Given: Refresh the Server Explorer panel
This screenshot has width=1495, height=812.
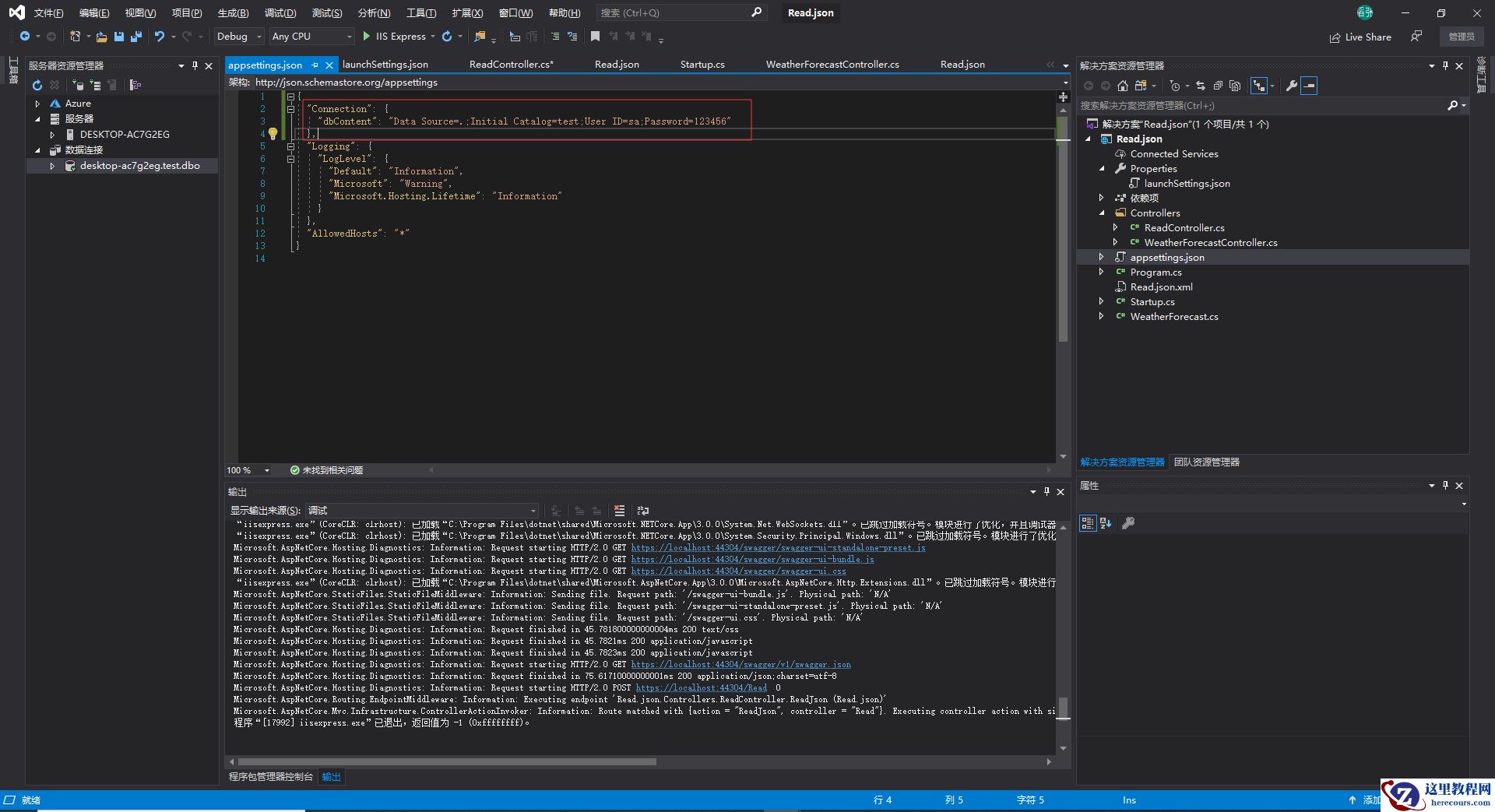Looking at the screenshot, I should pos(37,85).
